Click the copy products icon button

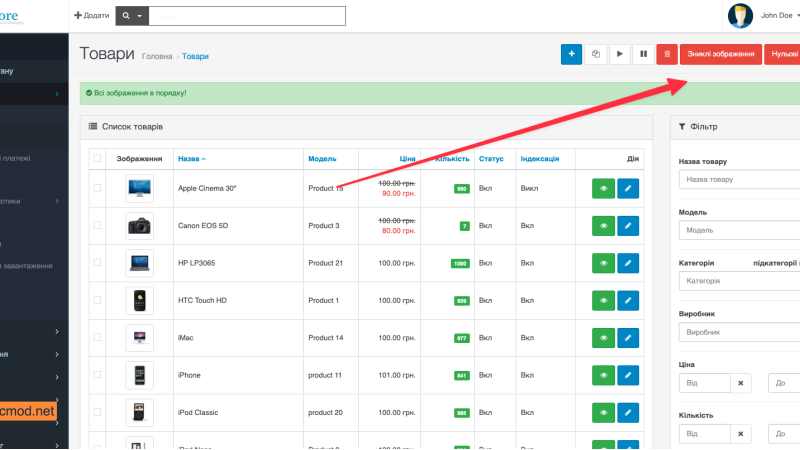(x=595, y=54)
